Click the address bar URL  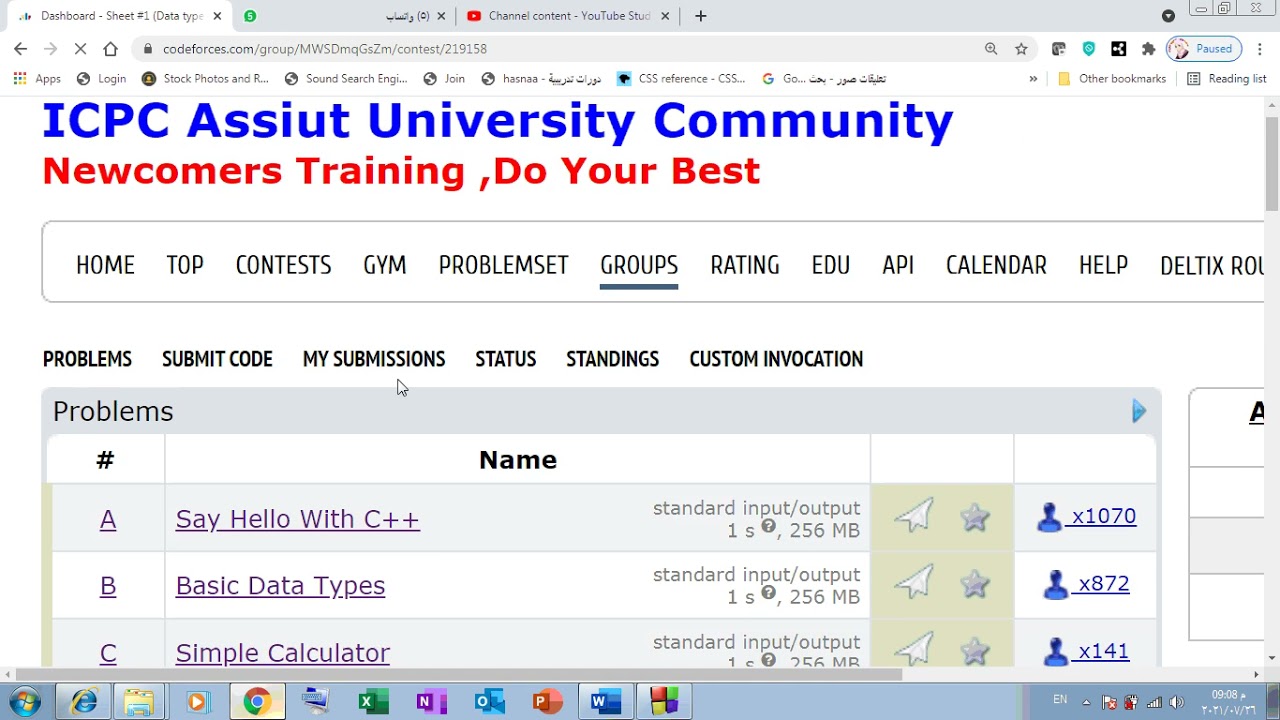tap(325, 48)
